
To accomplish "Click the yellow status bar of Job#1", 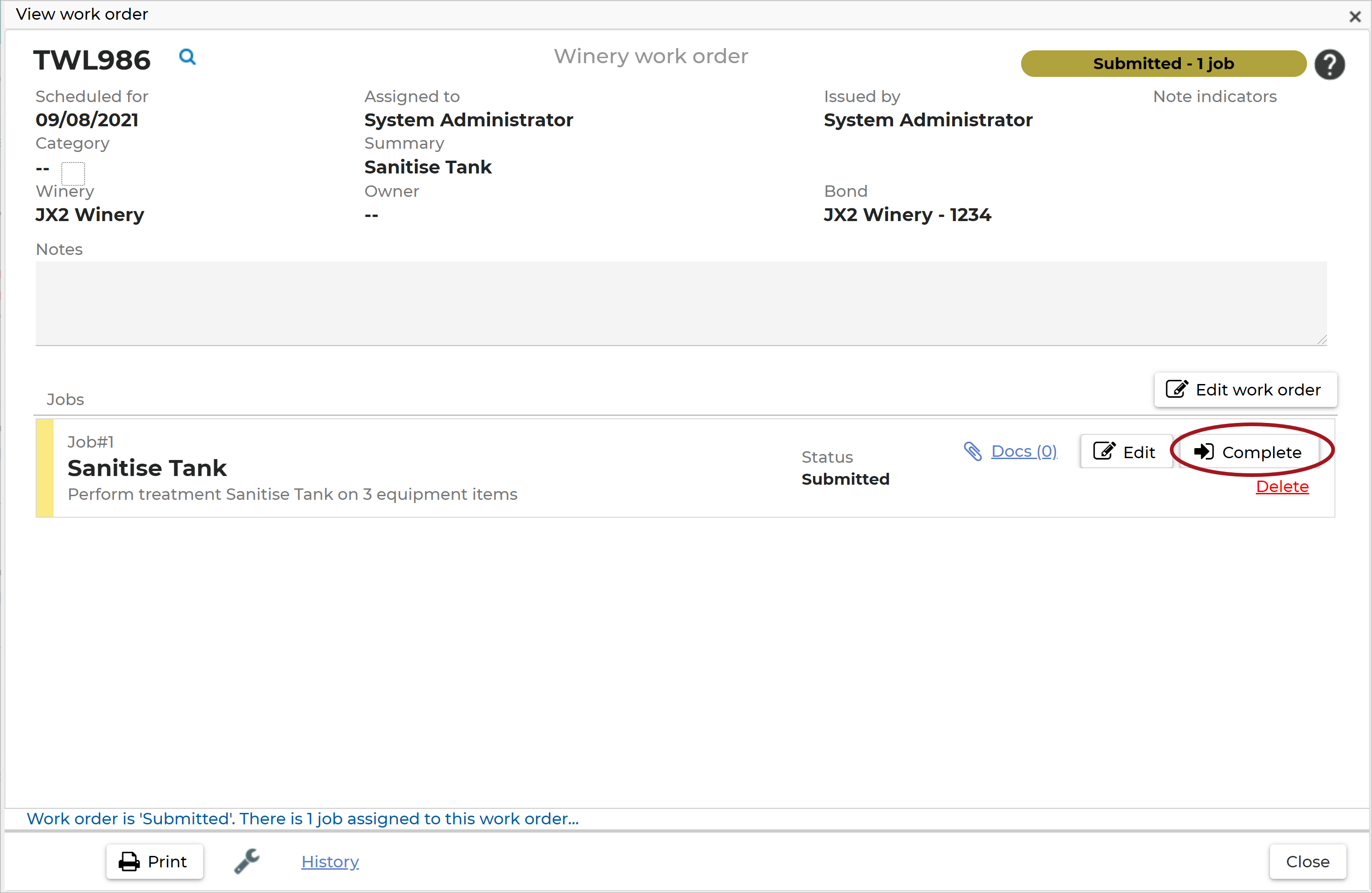I will tap(44, 468).
